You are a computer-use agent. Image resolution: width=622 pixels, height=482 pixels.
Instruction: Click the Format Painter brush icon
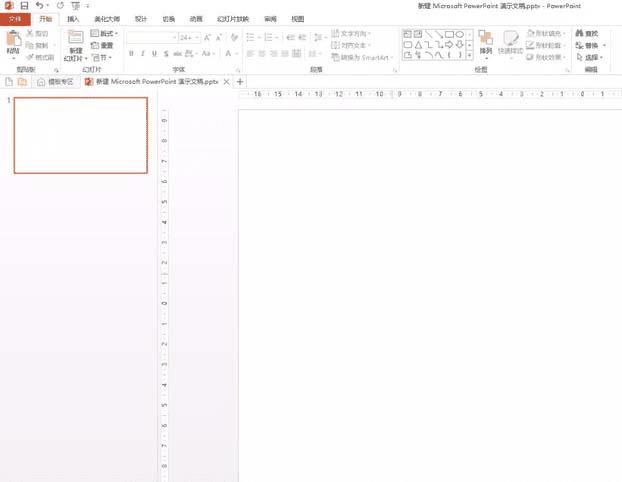[30, 57]
